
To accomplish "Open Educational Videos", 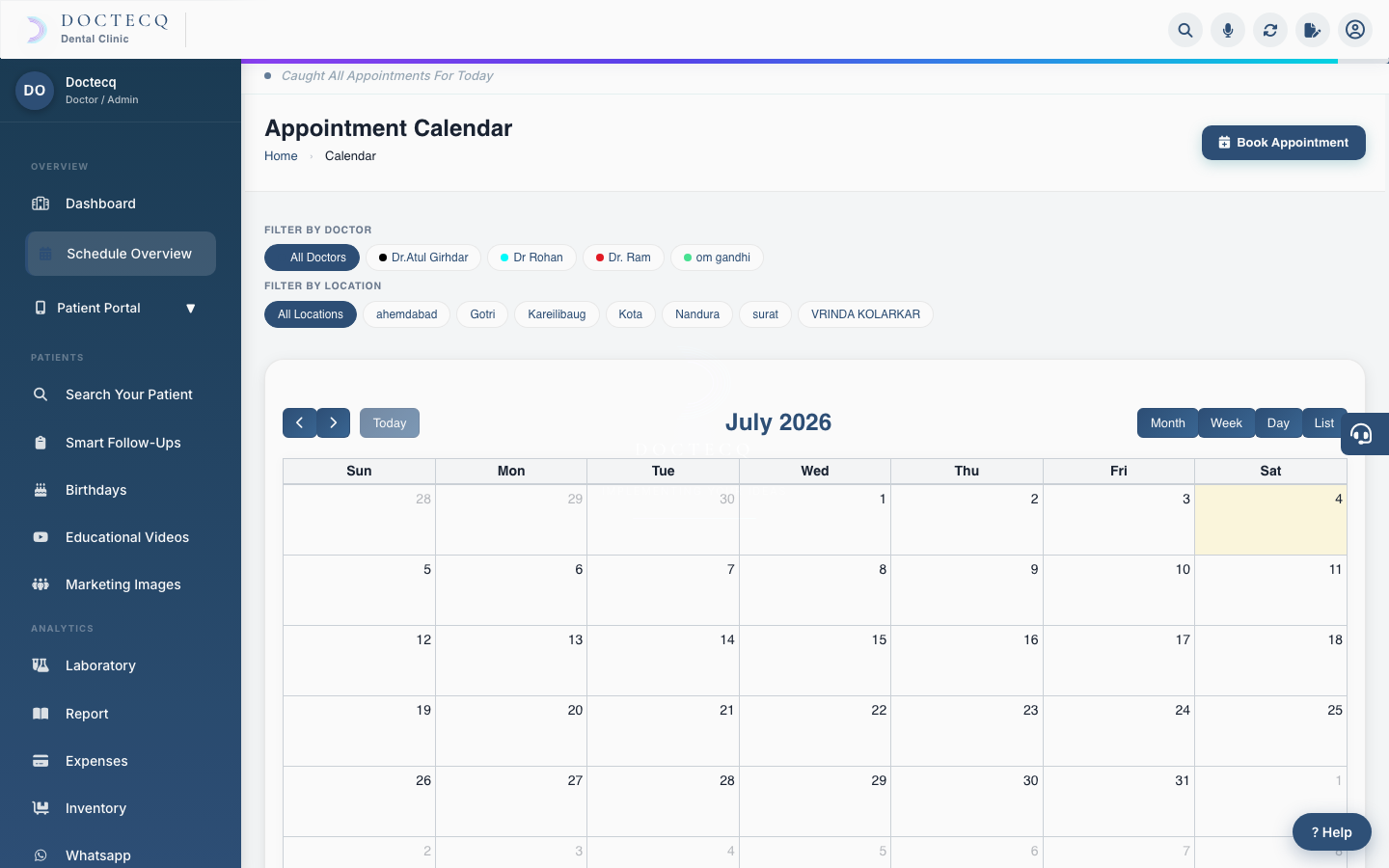I will [121, 537].
